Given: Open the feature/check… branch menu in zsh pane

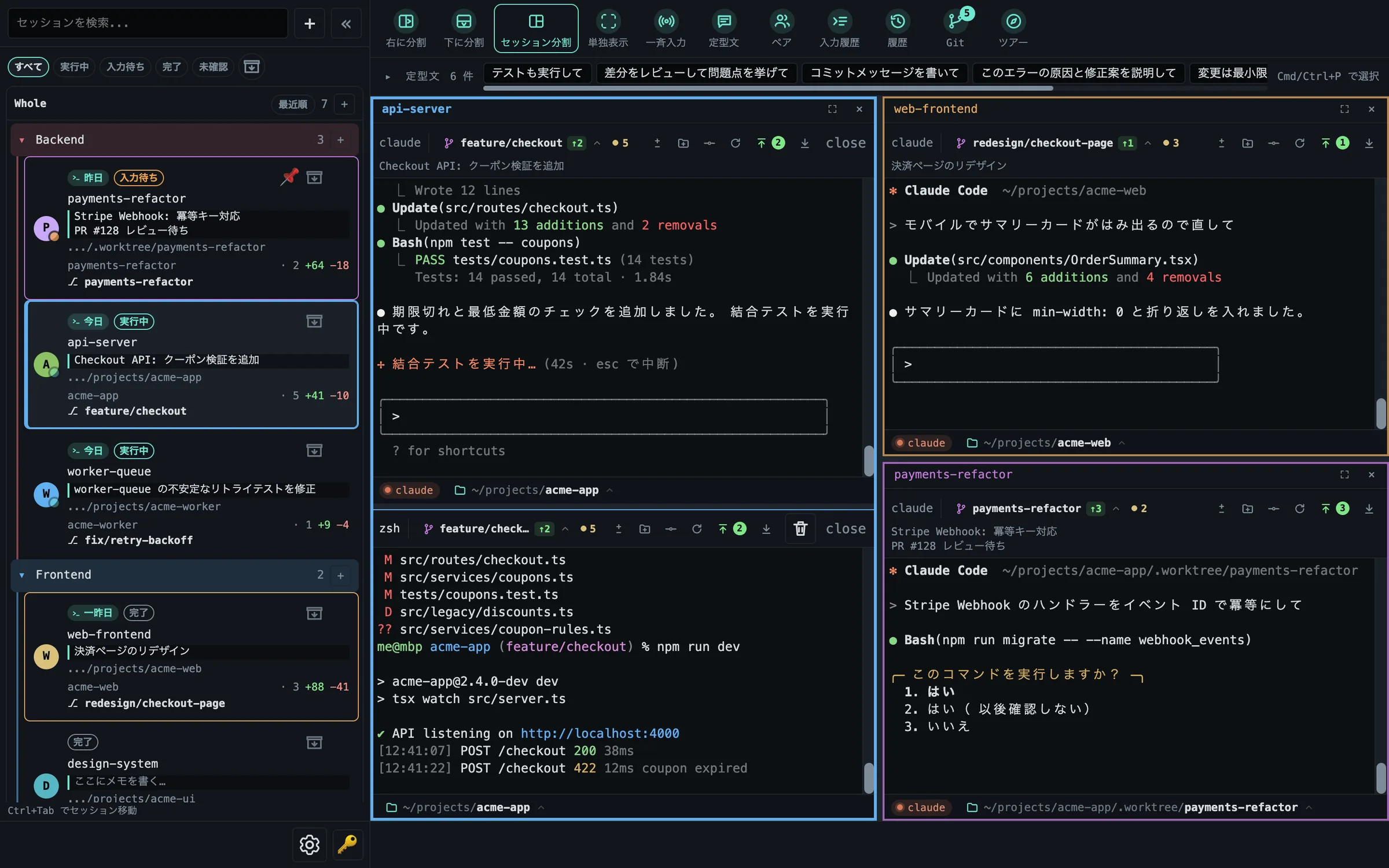Looking at the screenshot, I should tap(565, 529).
